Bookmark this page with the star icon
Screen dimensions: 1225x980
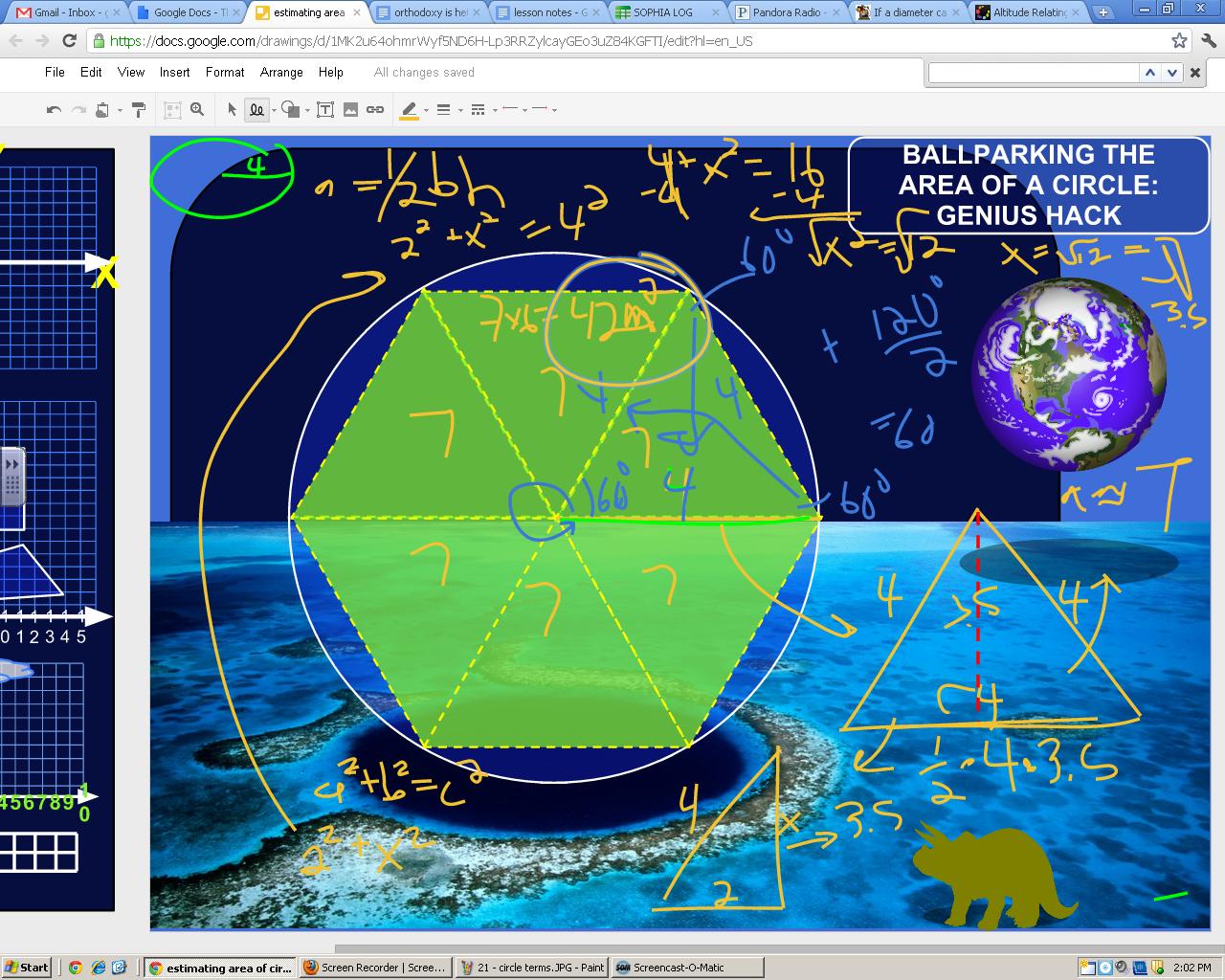coord(1179,41)
